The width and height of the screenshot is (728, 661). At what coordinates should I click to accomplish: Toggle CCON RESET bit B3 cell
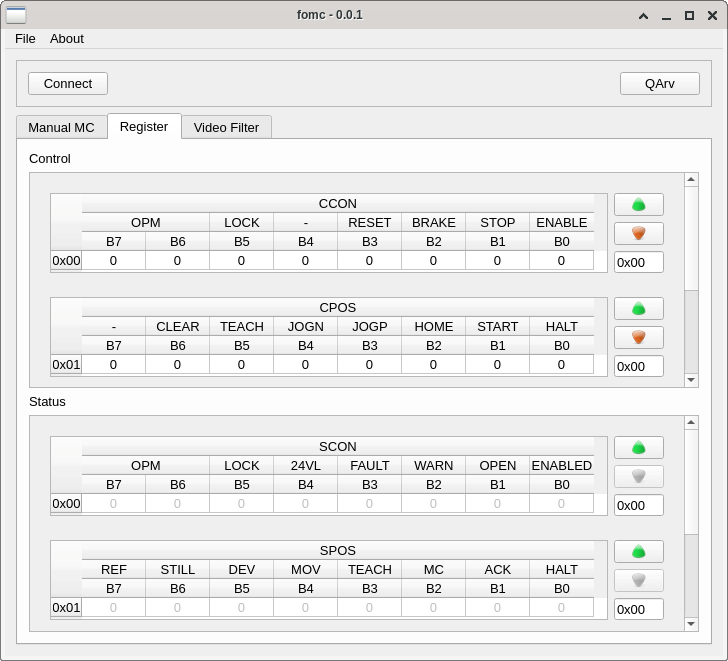[x=369, y=260]
